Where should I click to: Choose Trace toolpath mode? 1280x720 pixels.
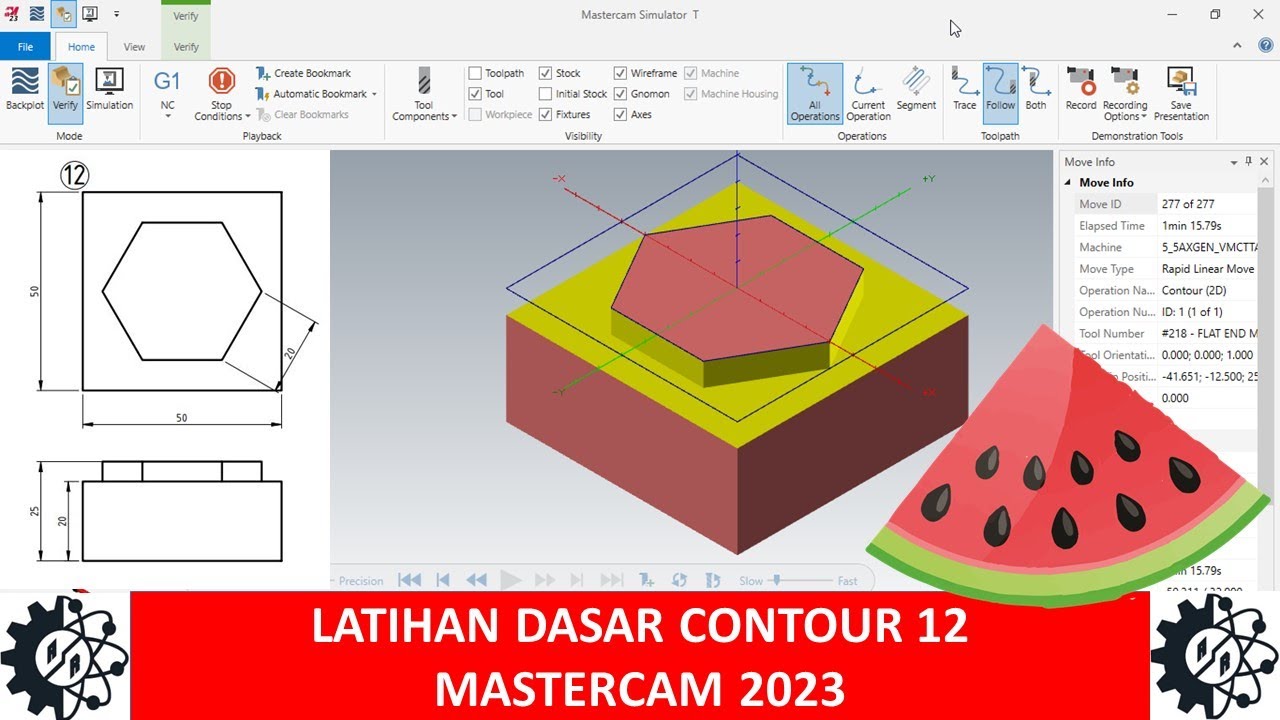coord(965,88)
